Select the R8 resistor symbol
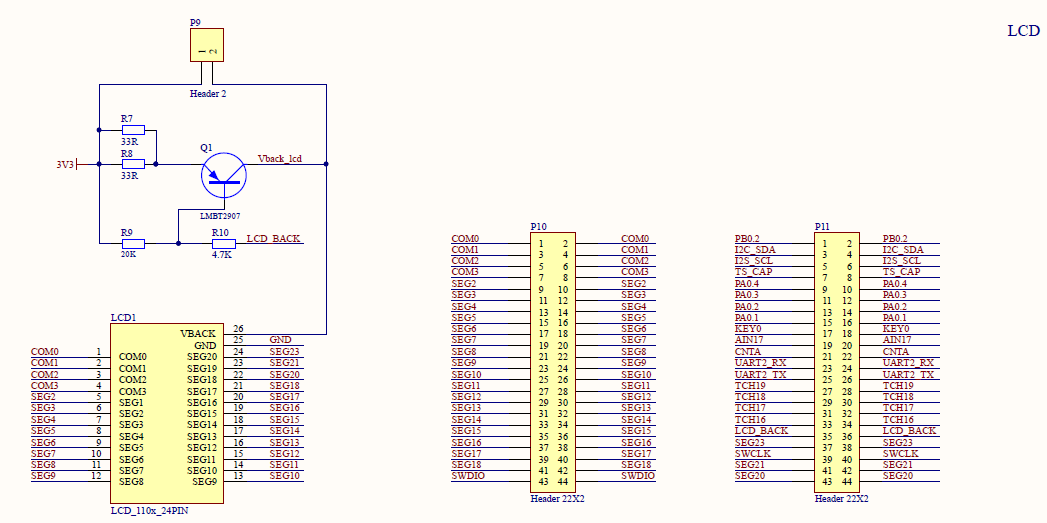 click(x=133, y=164)
